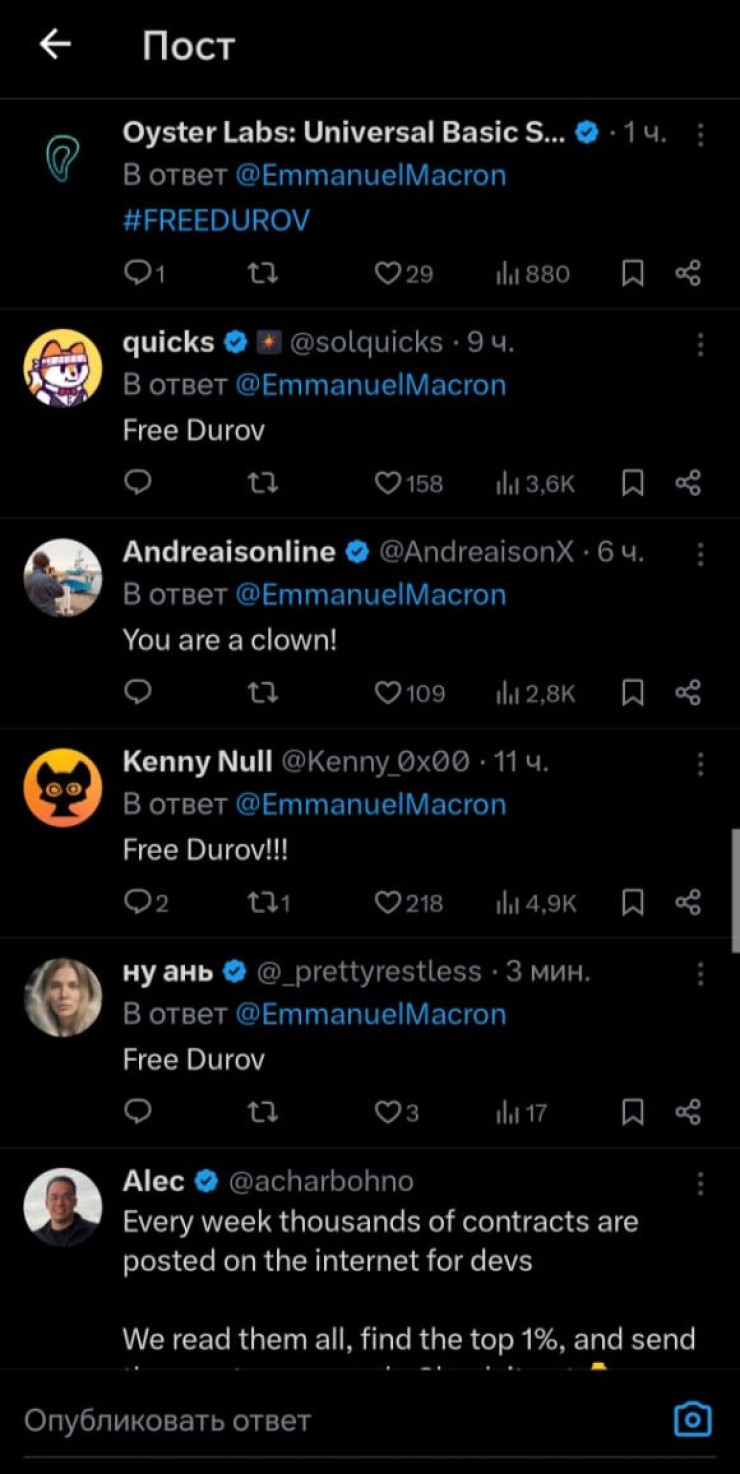This screenshot has height=1474, width=740.
Task: Bookmark the Oyster Labs reply
Action: click(x=632, y=274)
